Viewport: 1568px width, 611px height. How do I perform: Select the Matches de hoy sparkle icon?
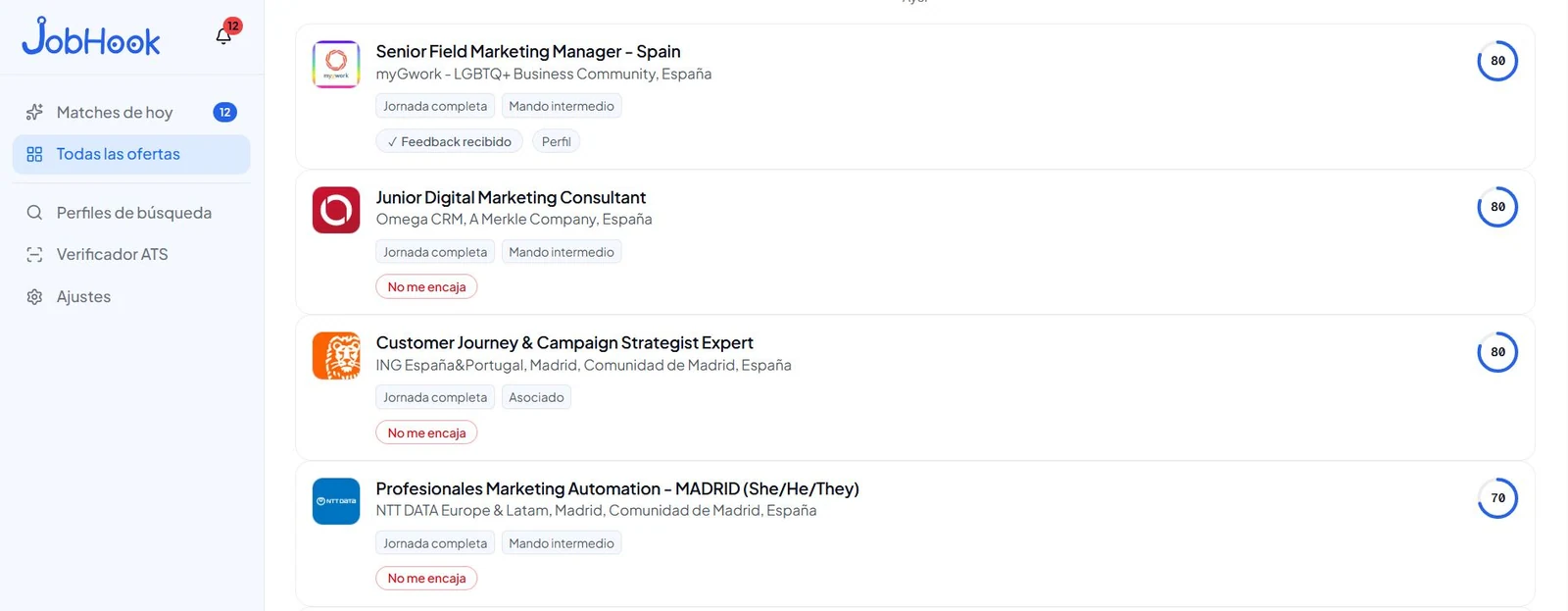[x=34, y=112]
